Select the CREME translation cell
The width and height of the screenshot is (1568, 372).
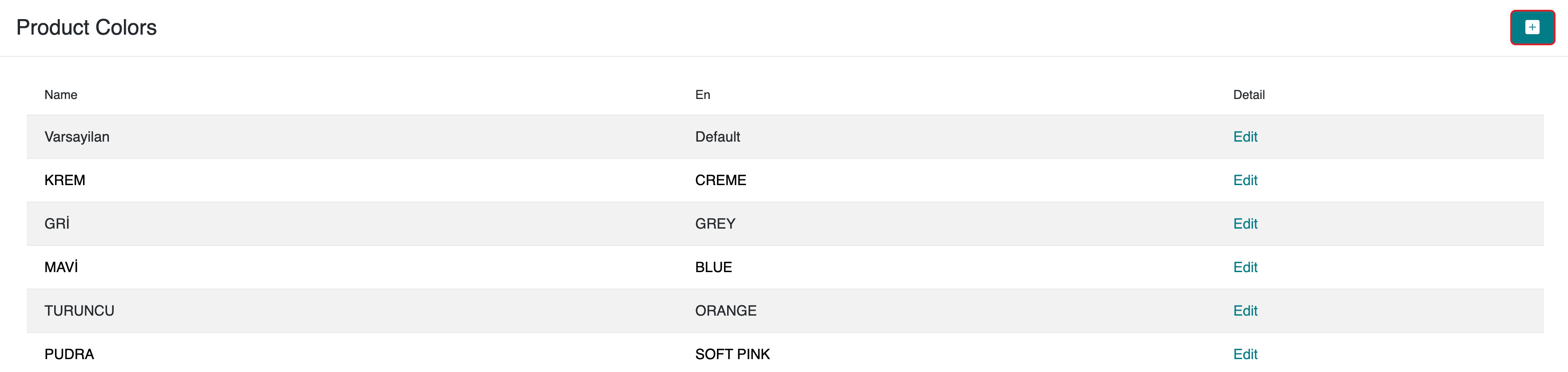coord(720,181)
